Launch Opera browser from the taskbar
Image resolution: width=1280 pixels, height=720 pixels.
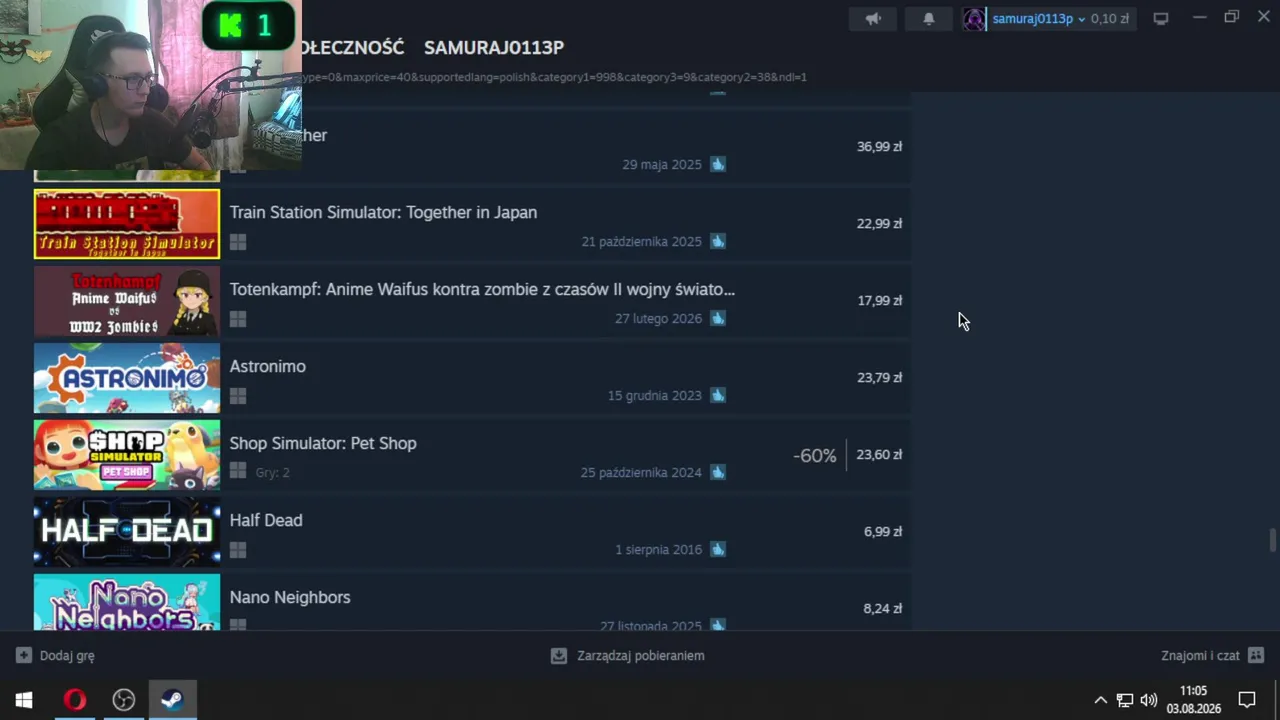point(74,700)
